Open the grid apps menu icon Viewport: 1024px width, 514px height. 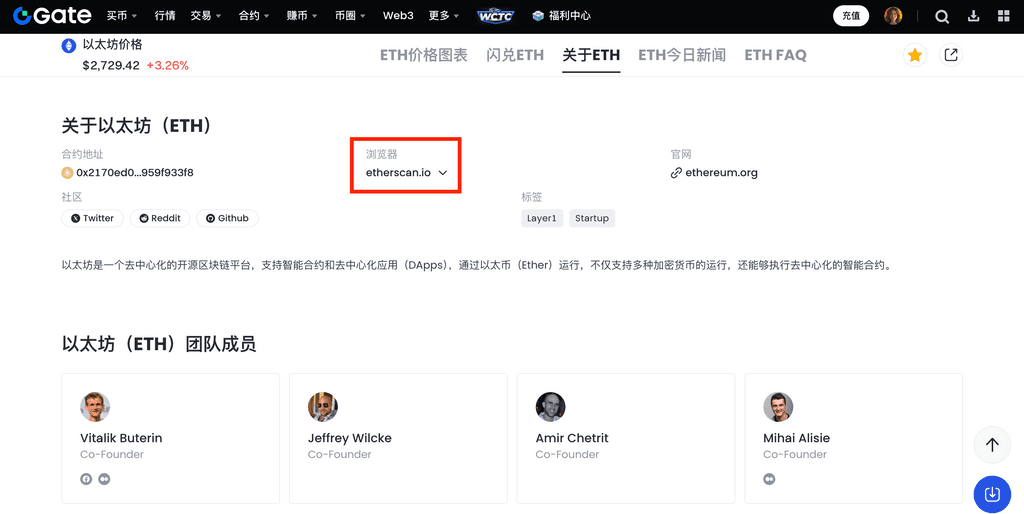pyautogui.click(x=1004, y=16)
